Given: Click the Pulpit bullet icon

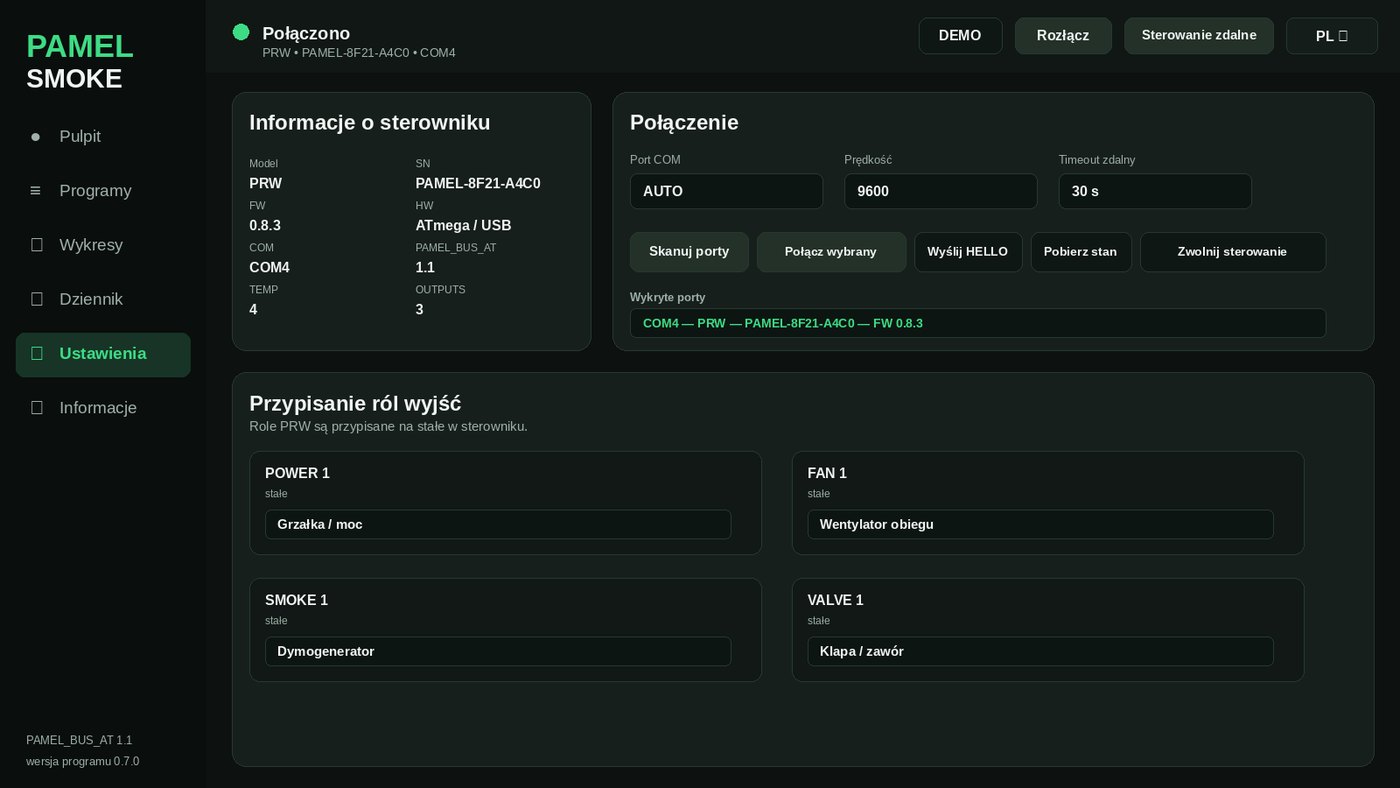Looking at the screenshot, I should 36,137.
